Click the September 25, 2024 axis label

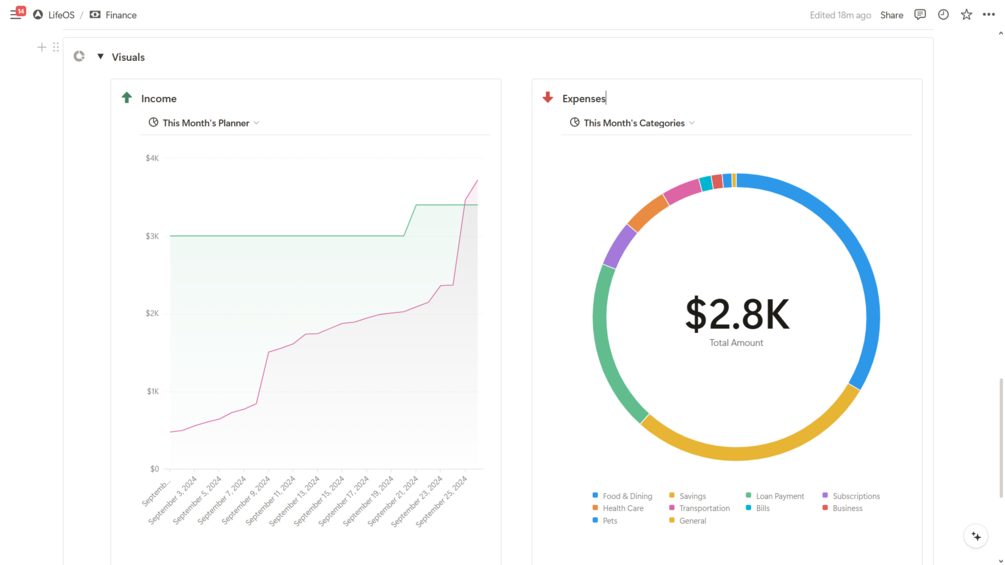point(442,502)
